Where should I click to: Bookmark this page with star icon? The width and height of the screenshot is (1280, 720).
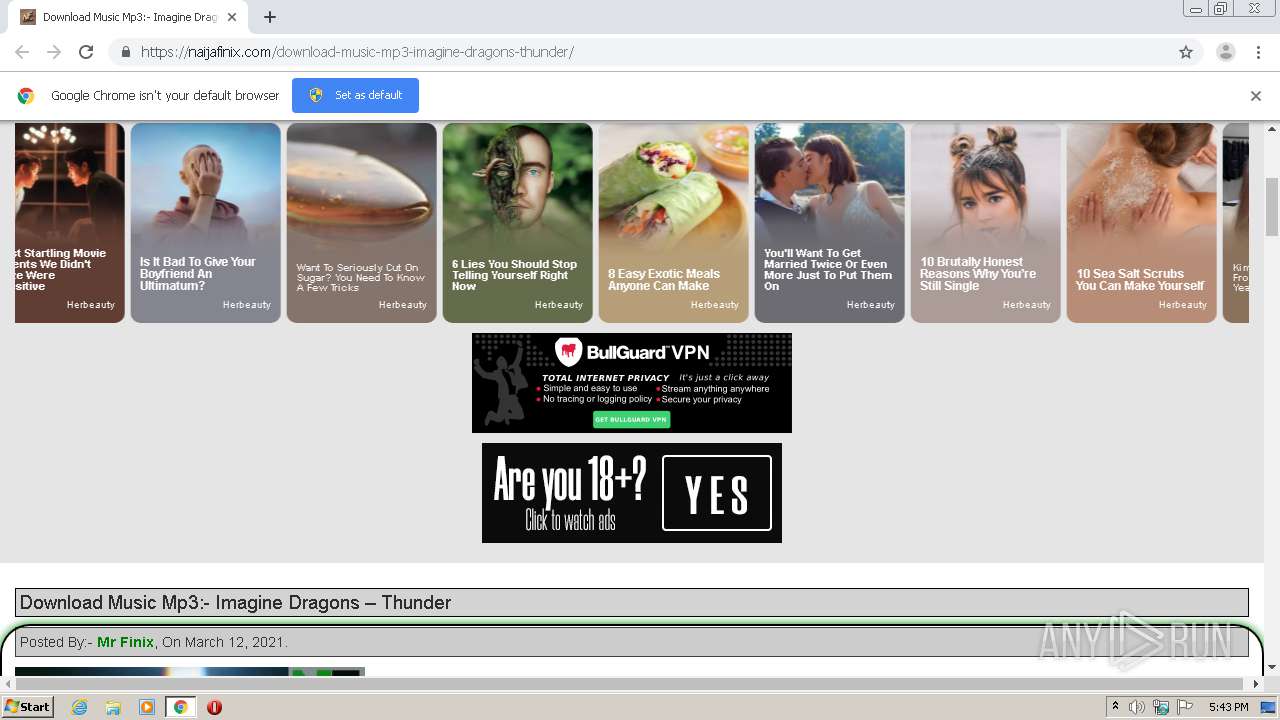point(1186,52)
